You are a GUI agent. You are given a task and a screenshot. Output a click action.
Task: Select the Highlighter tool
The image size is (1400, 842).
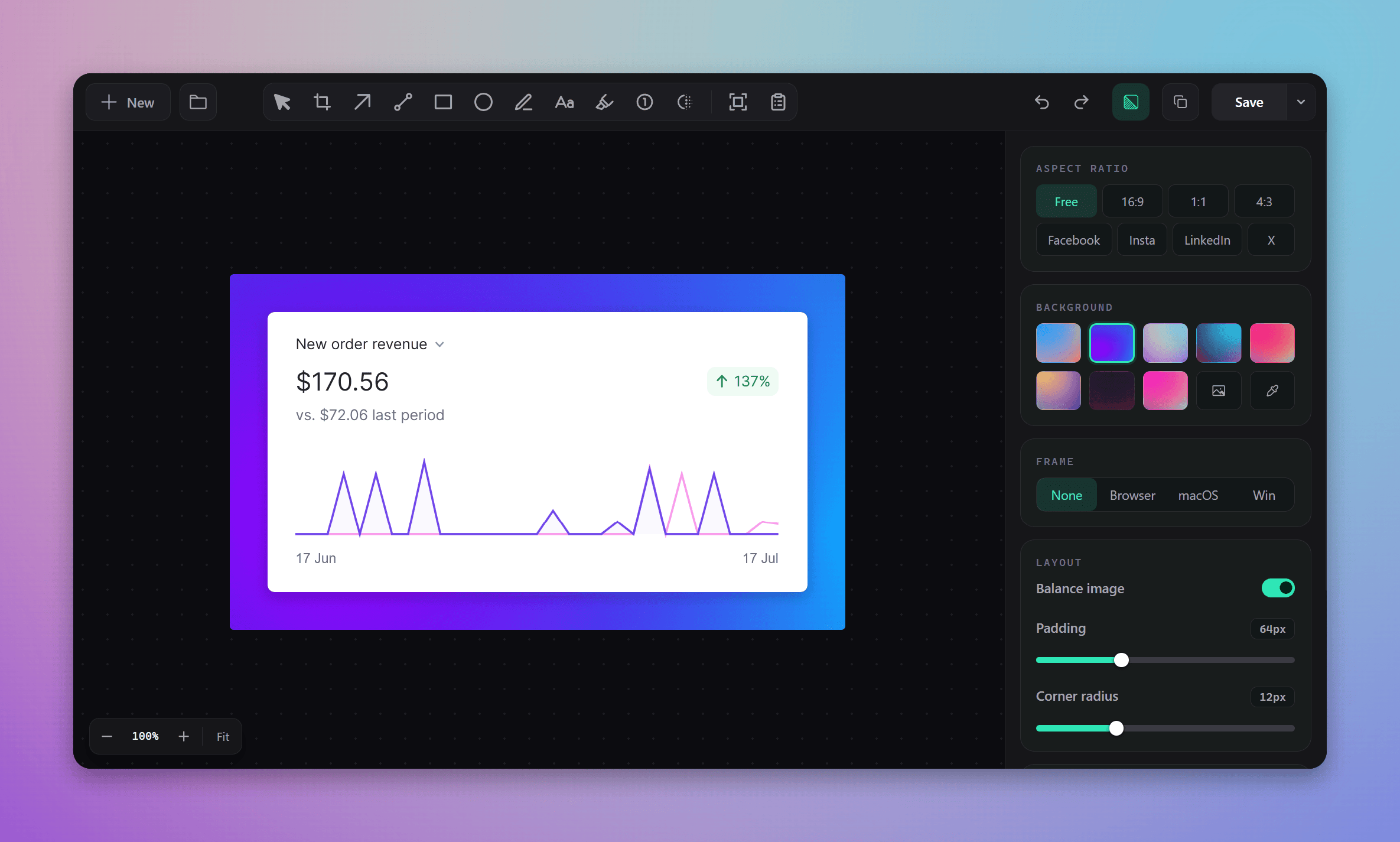[604, 102]
